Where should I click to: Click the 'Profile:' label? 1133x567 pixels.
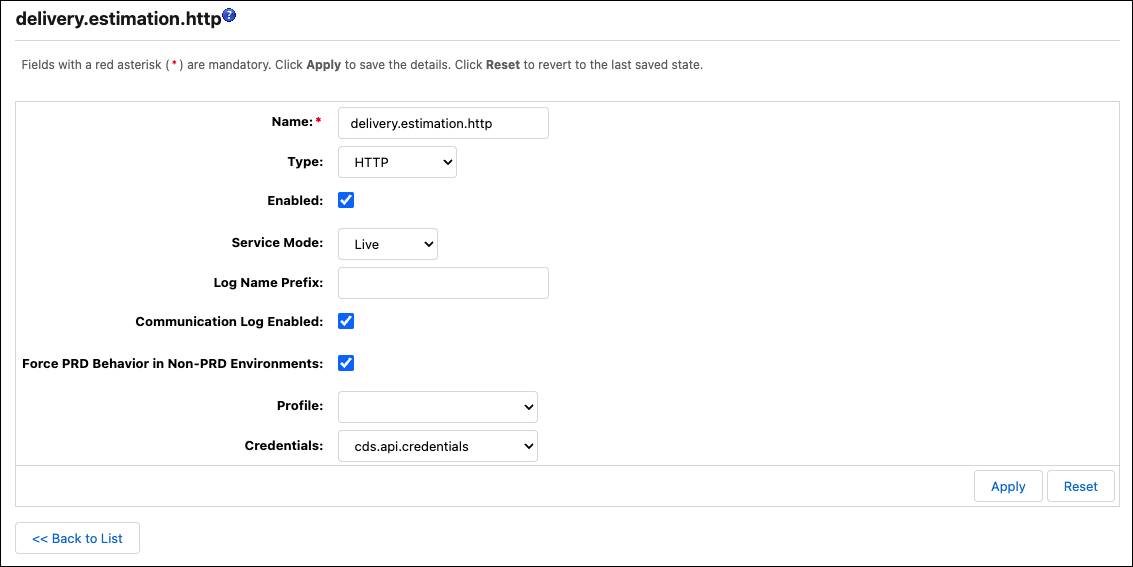pyautogui.click(x=300, y=406)
